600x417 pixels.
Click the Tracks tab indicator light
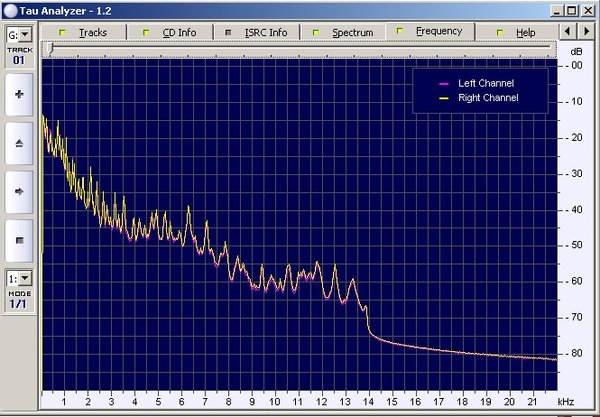62,33
